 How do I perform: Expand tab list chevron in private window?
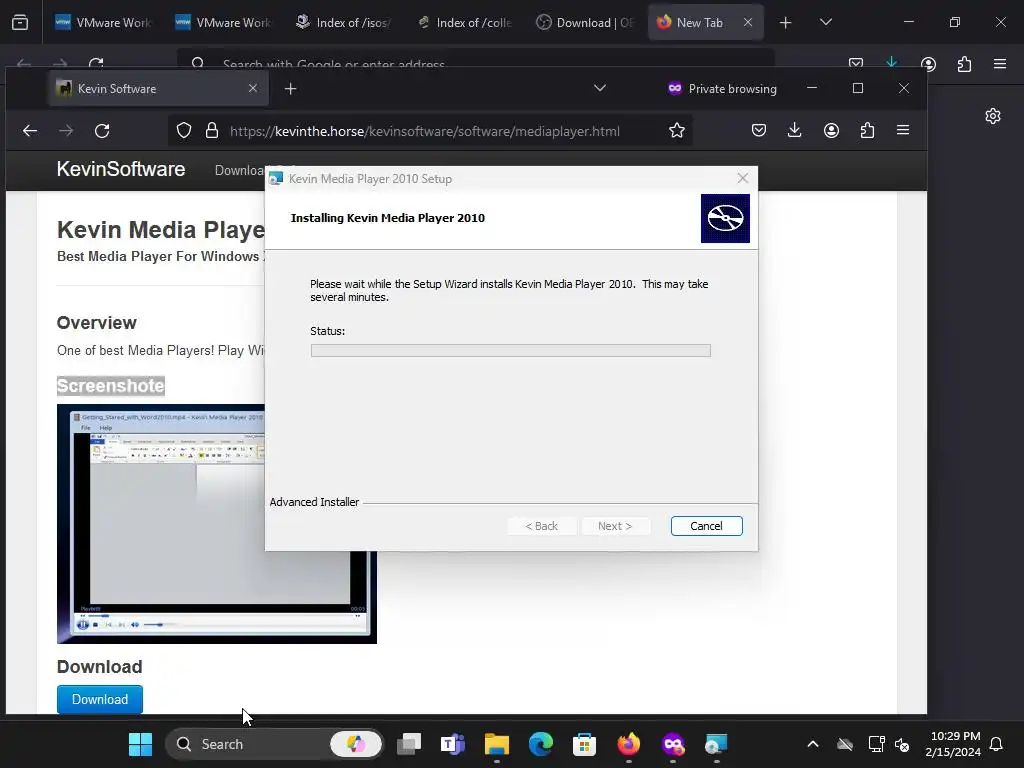[x=600, y=88]
